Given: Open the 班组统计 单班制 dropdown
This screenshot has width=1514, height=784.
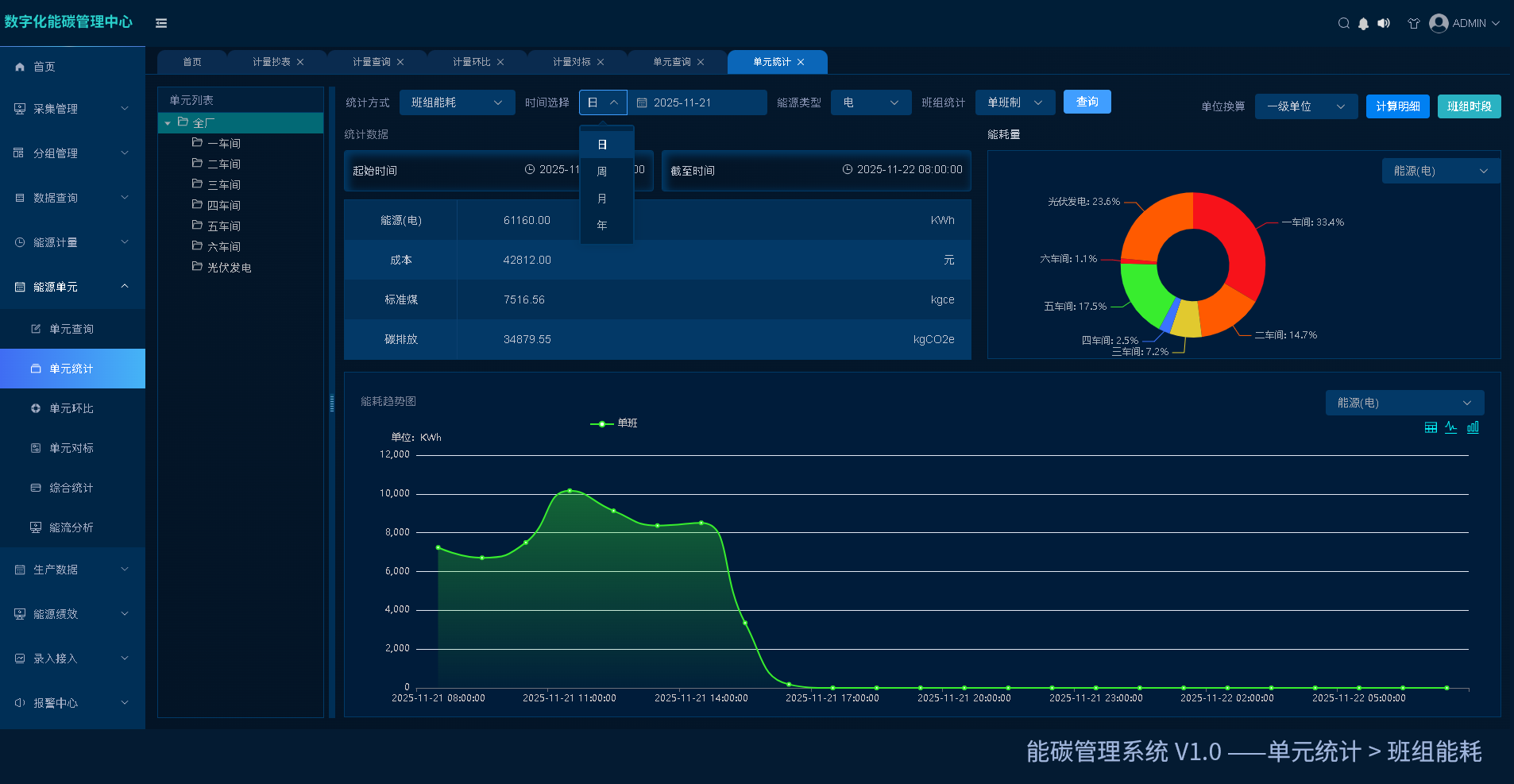Looking at the screenshot, I should click(x=1015, y=102).
